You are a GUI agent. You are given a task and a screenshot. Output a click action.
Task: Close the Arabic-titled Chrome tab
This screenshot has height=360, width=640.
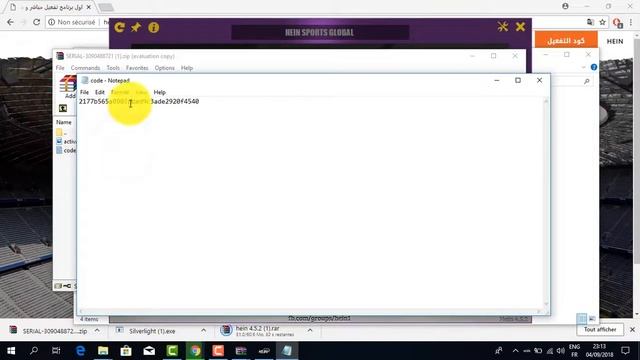pyautogui.click(x=89, y=7)
